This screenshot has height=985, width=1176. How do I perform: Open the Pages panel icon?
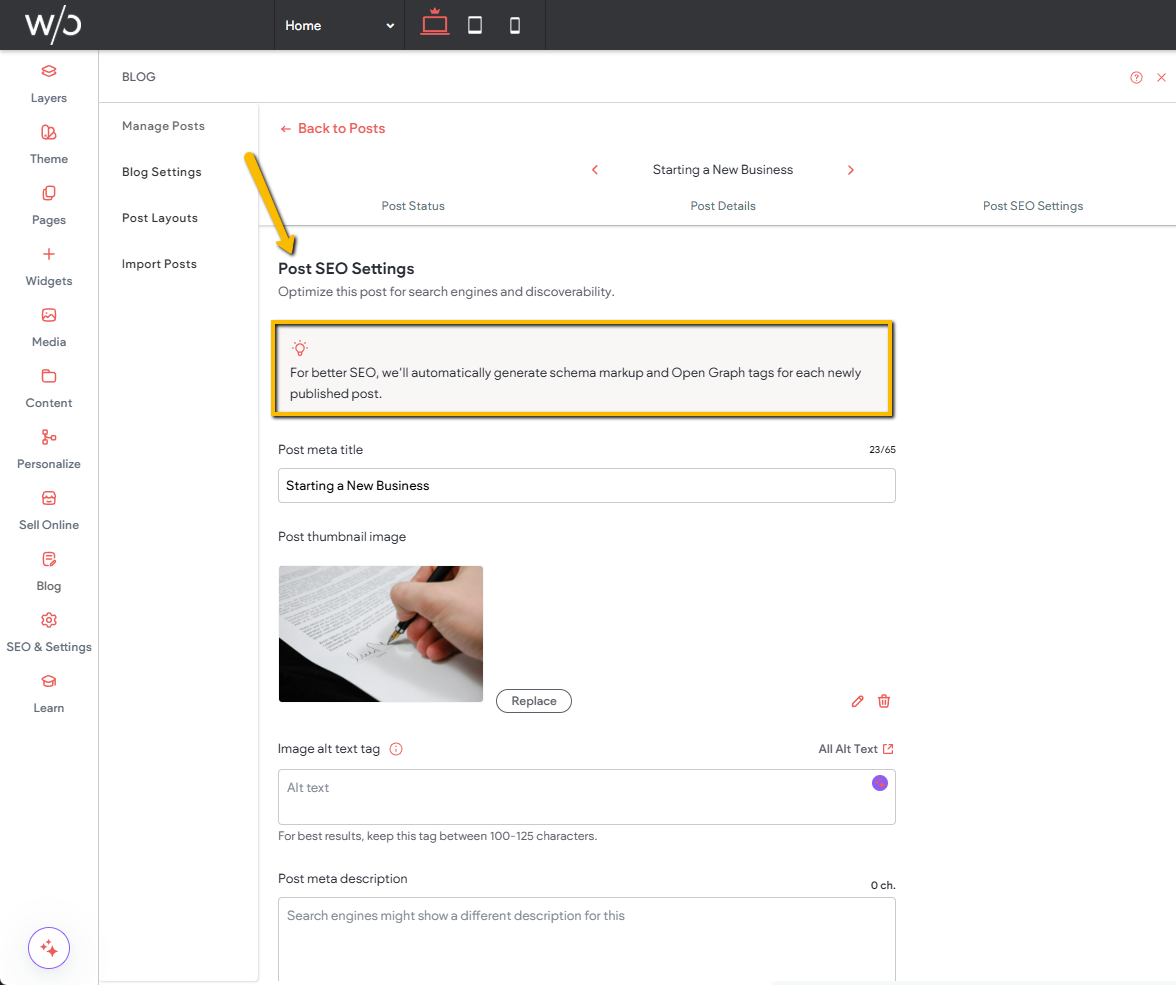pos(49,193)
